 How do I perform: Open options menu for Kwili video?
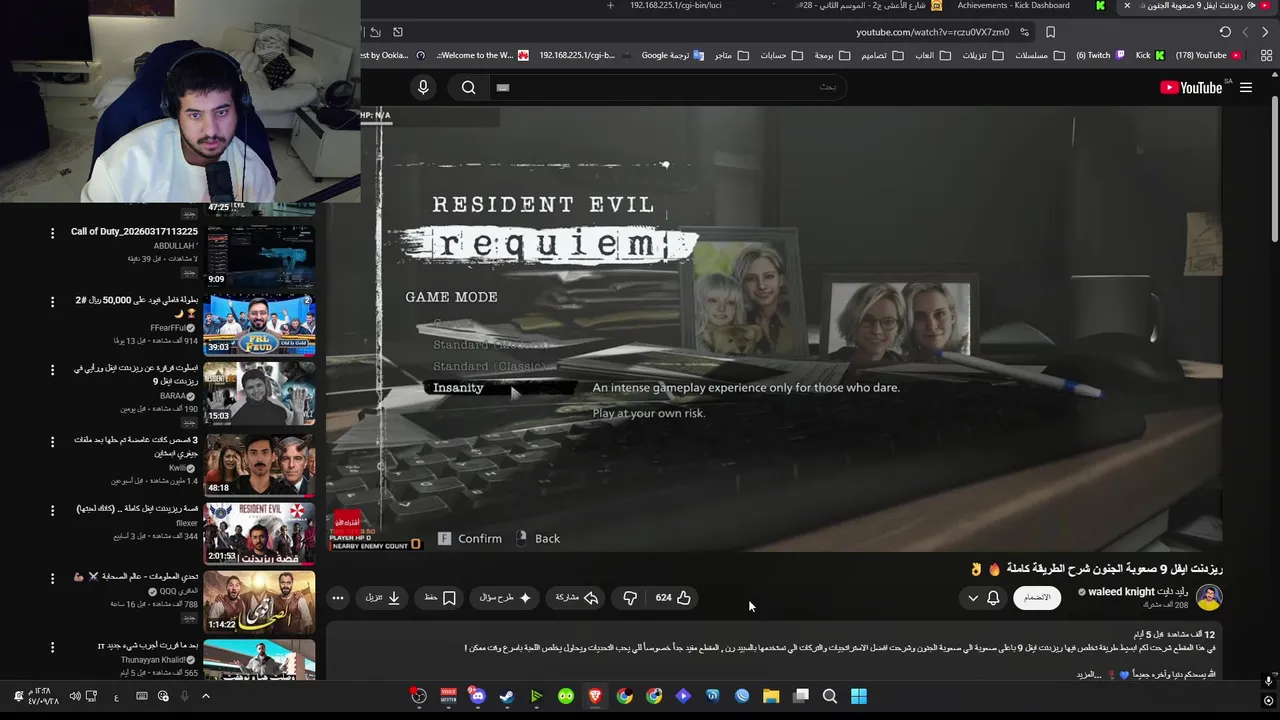(x=52, y=440)
